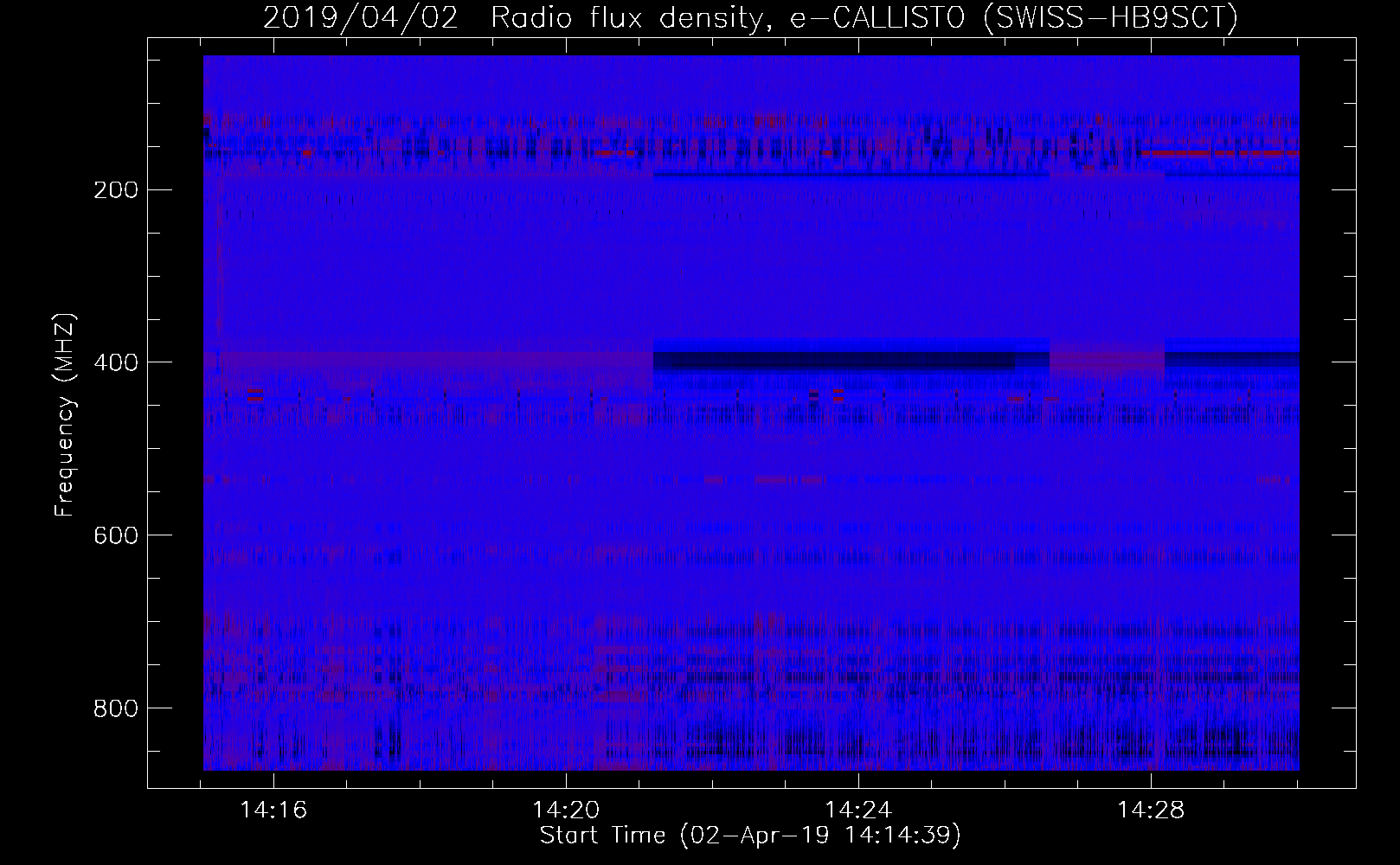This screenshot has height=865, width=1400.
Task: Click the 14:20 time tick label
Action: 566,811
